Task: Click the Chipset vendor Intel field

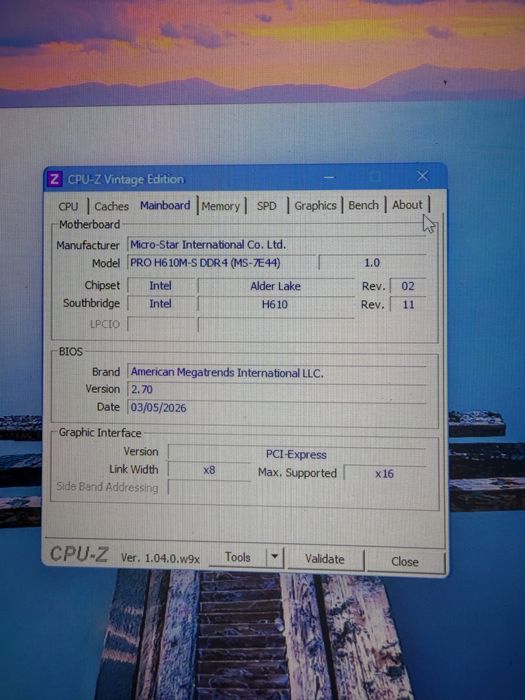Action: coord(161,286)
